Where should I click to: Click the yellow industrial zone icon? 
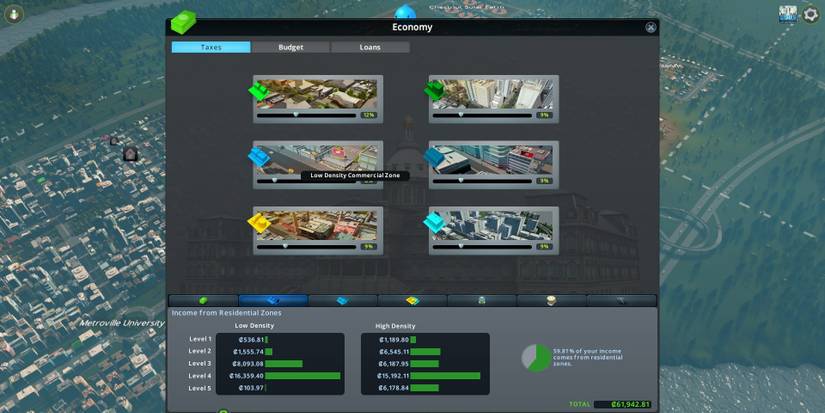coord(259,223)
